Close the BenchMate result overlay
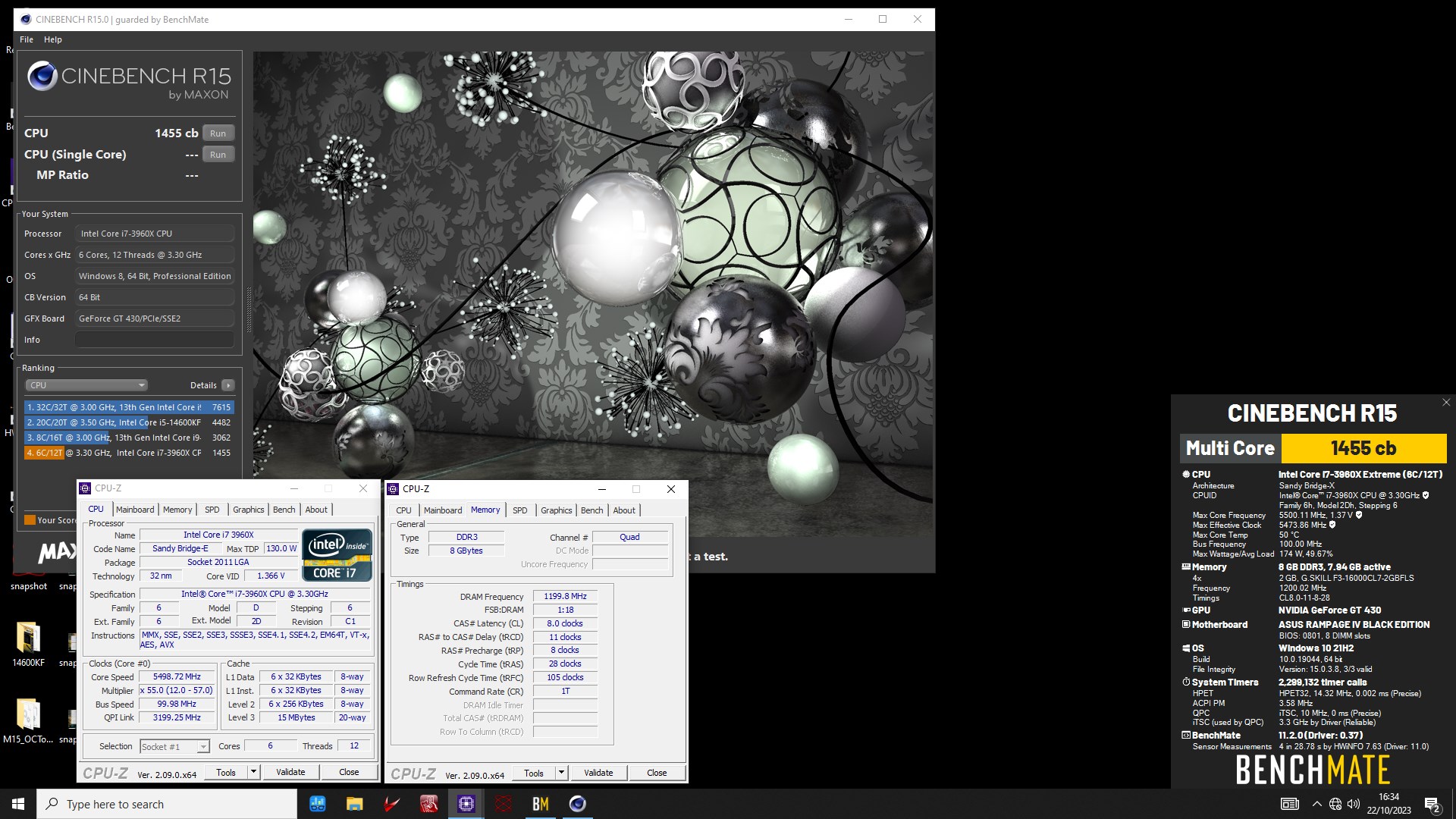The height and width of the screenshot is (819, 1456). coord(1446,403)
